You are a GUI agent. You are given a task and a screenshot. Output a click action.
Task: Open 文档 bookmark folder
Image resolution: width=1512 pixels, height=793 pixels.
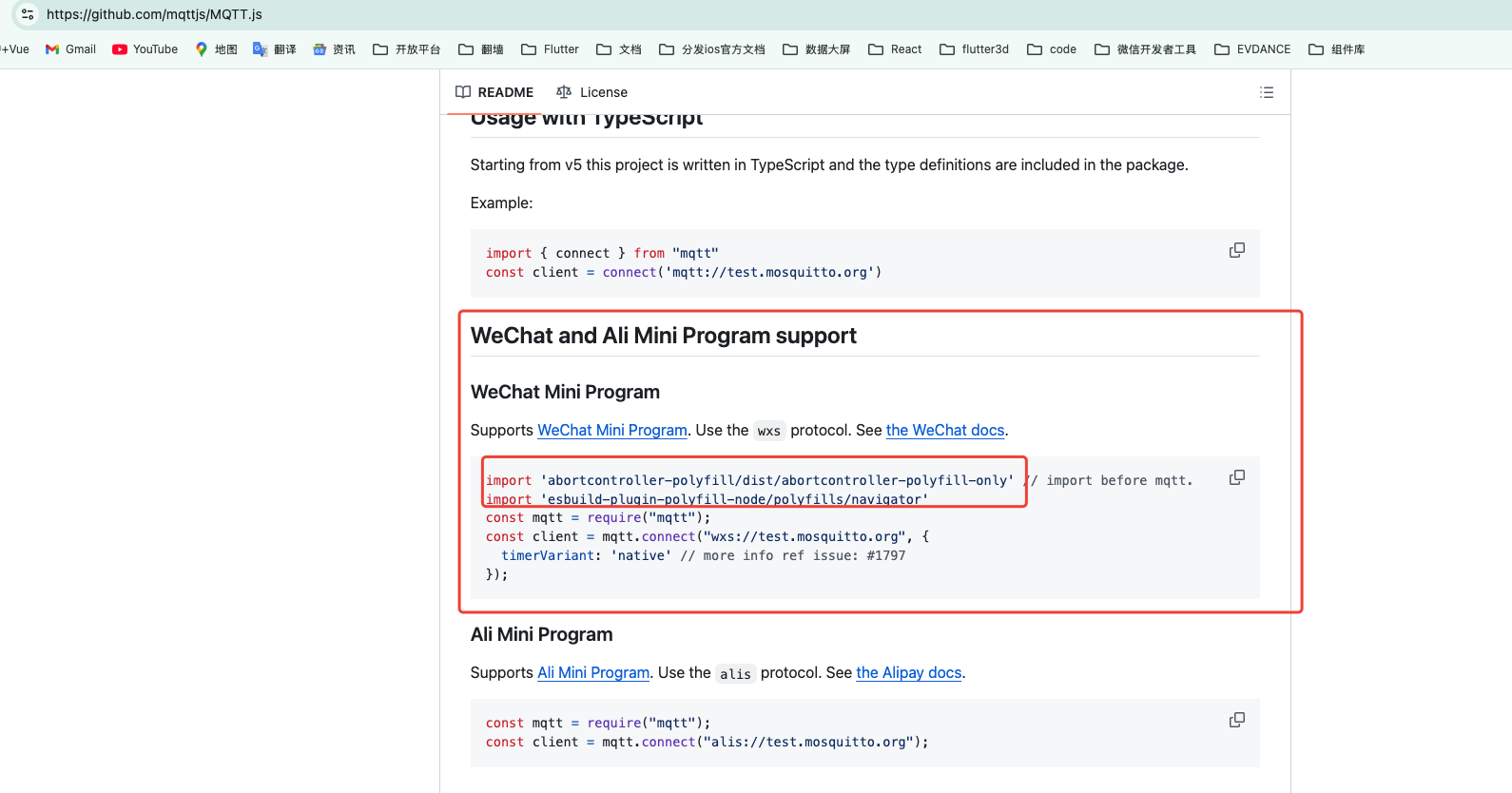[619, 49]
